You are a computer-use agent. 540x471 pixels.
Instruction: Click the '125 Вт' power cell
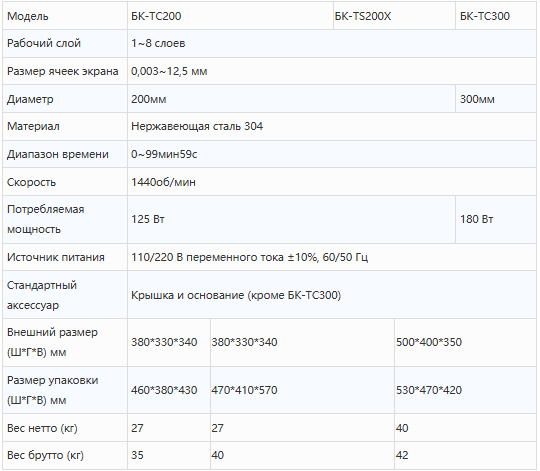[x=291, y=219]
